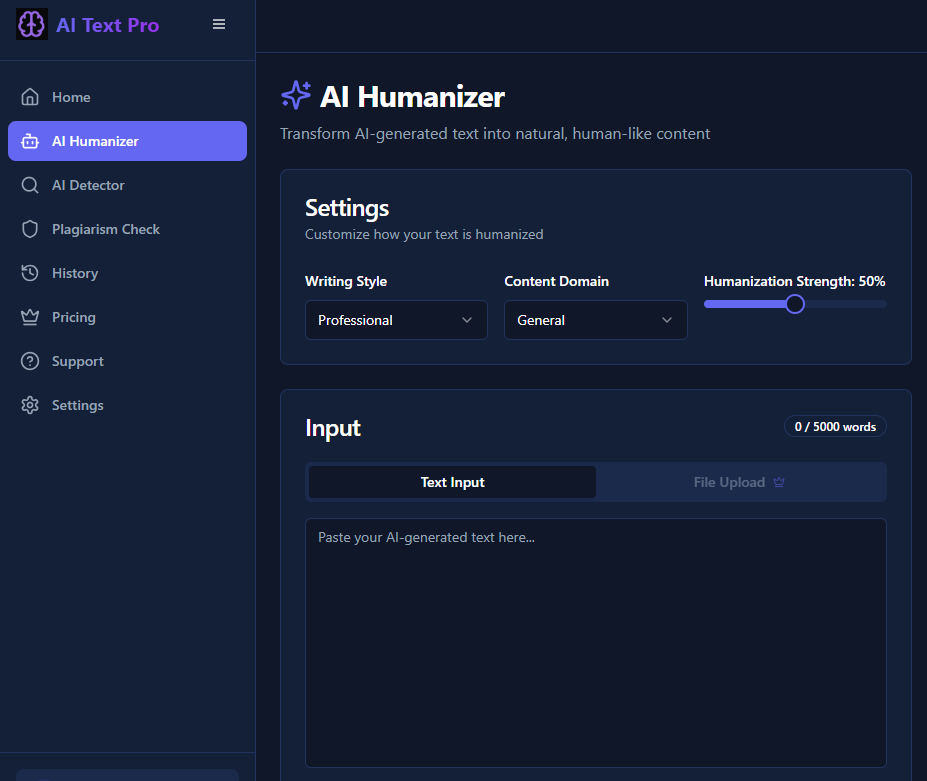Navigate to Pricing in the sidebar
This screenshot has height=781, width=927.
tap(74, 316)
